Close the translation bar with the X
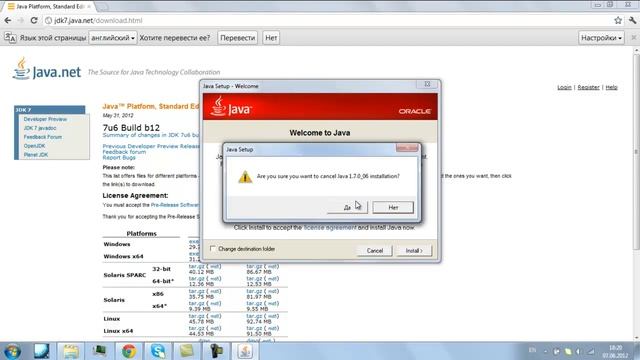This screenshot has height=360, width=640. (633, 38)
